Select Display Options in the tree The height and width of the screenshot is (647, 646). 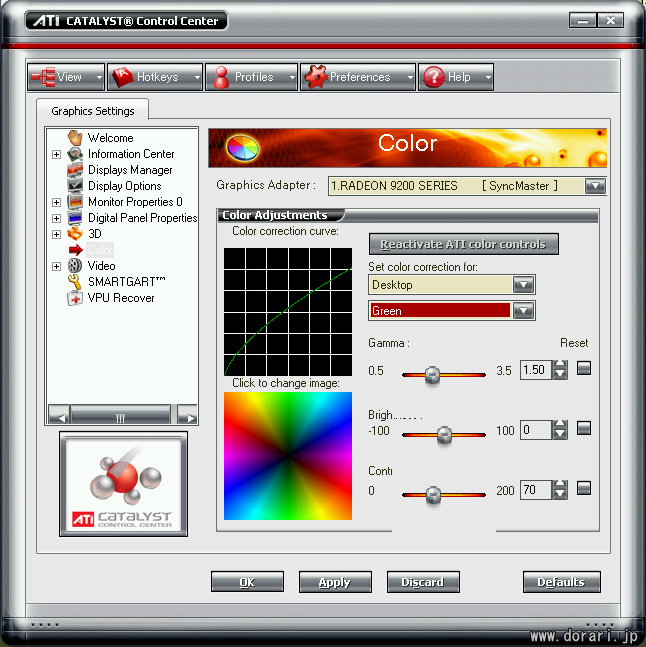pos(125,186)
